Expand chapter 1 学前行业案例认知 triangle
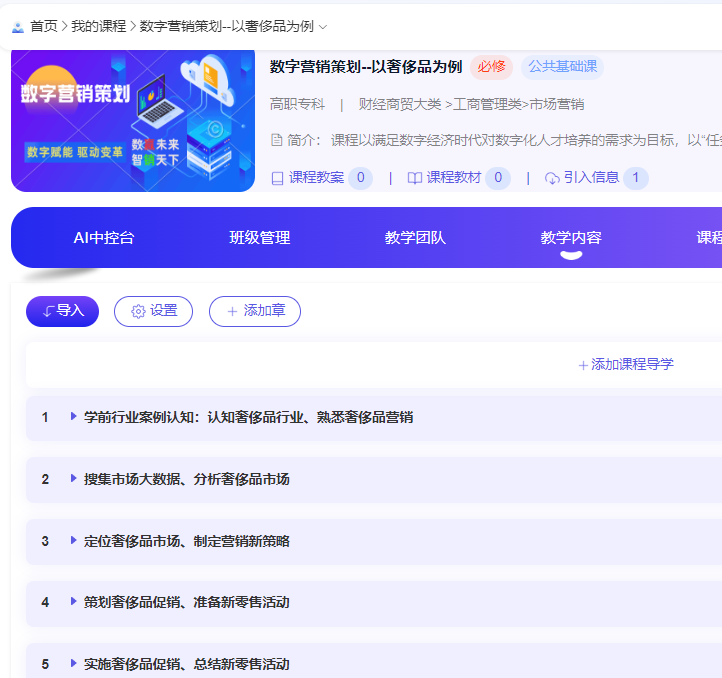722x678 pixels. click(73, 416)
